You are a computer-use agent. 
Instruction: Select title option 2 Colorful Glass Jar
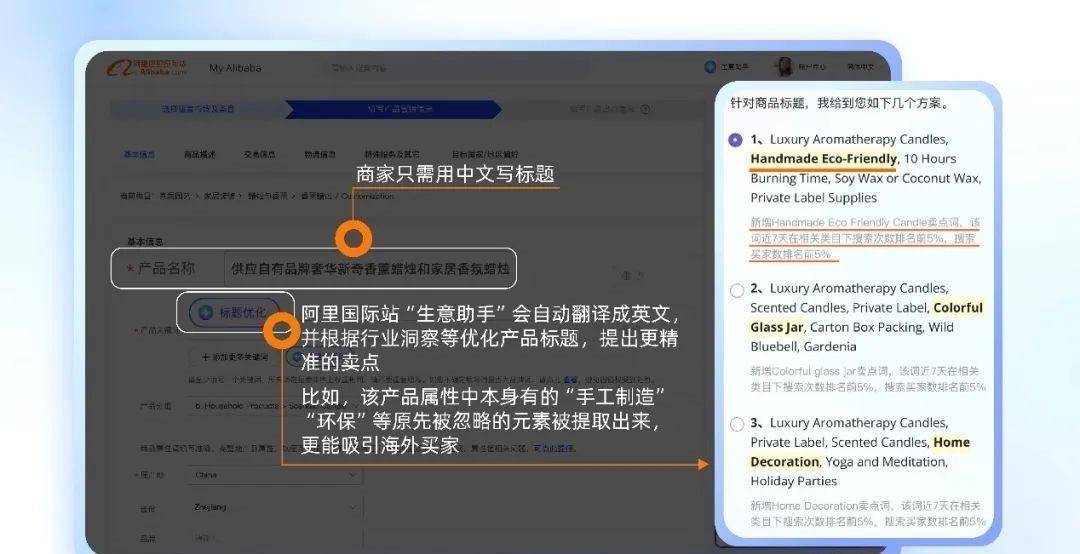[x=737, y=290]
